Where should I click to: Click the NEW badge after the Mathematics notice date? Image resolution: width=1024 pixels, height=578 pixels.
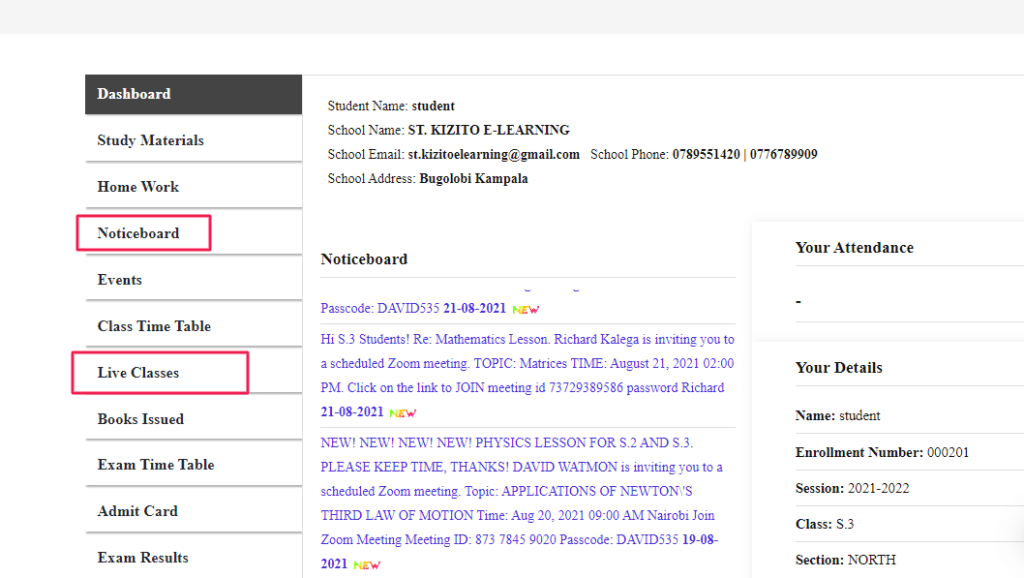pyautogui.click(x=402, y=413)
